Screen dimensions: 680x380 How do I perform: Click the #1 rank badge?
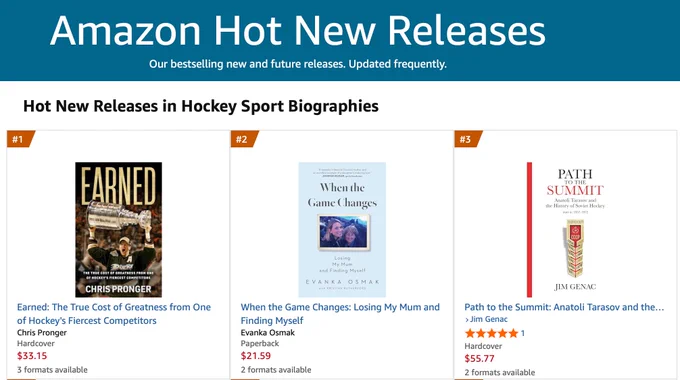pos(20,139)
